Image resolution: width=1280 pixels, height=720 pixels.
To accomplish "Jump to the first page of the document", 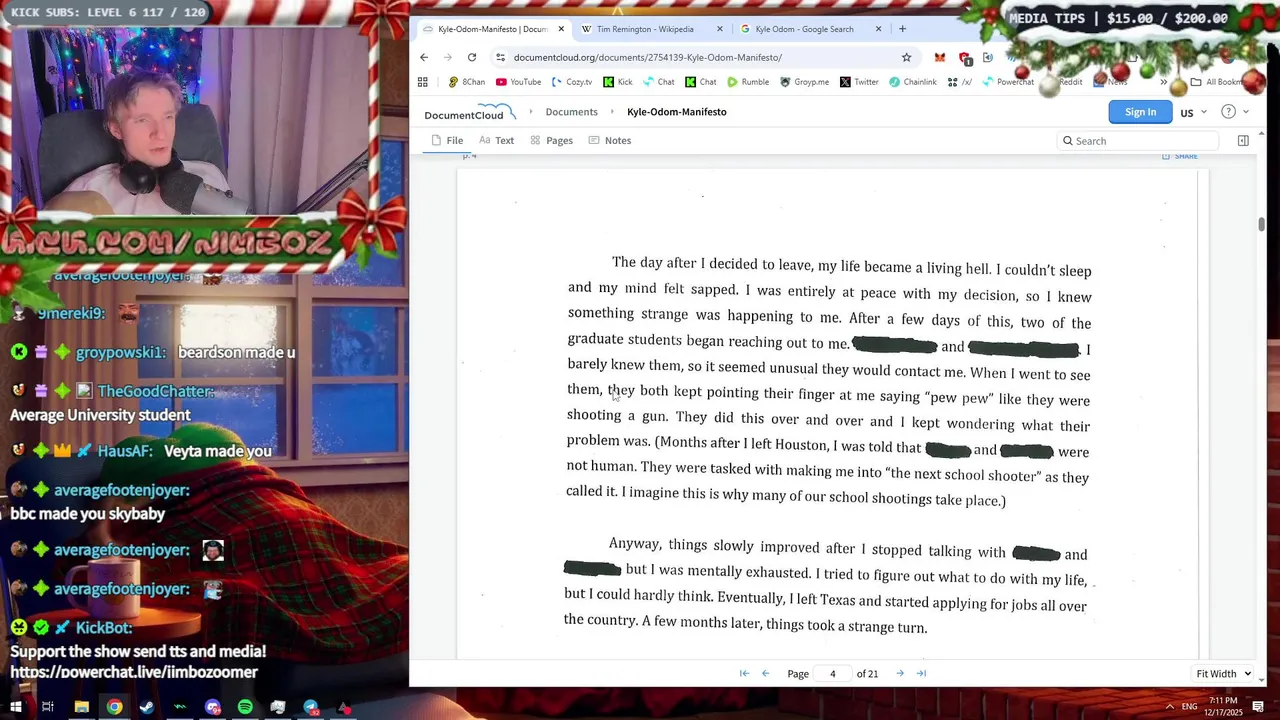I will tap(744, 673).
